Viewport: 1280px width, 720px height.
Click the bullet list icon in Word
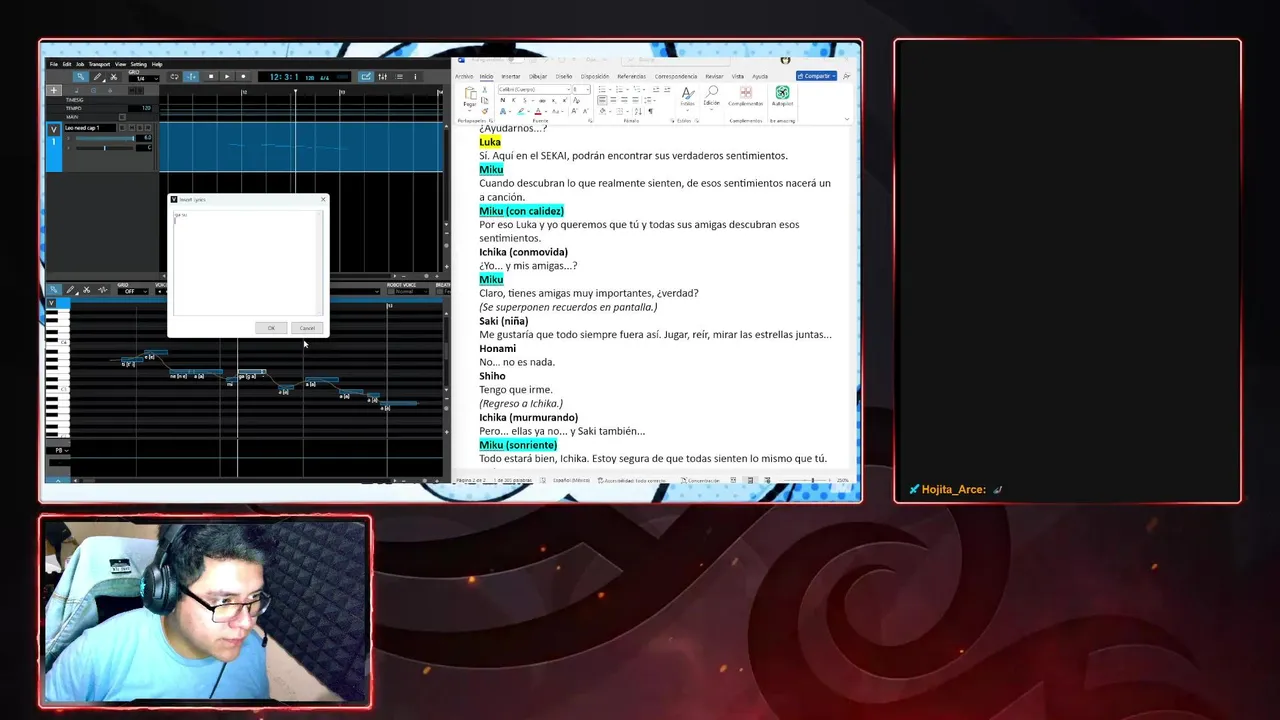[604, 89]
